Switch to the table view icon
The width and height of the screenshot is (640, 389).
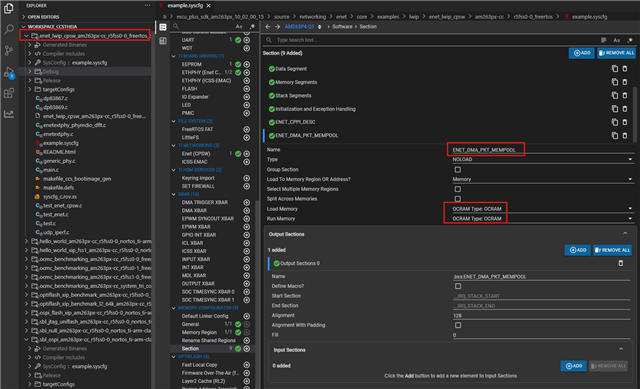pyautogui.click(x=163, y=27)
